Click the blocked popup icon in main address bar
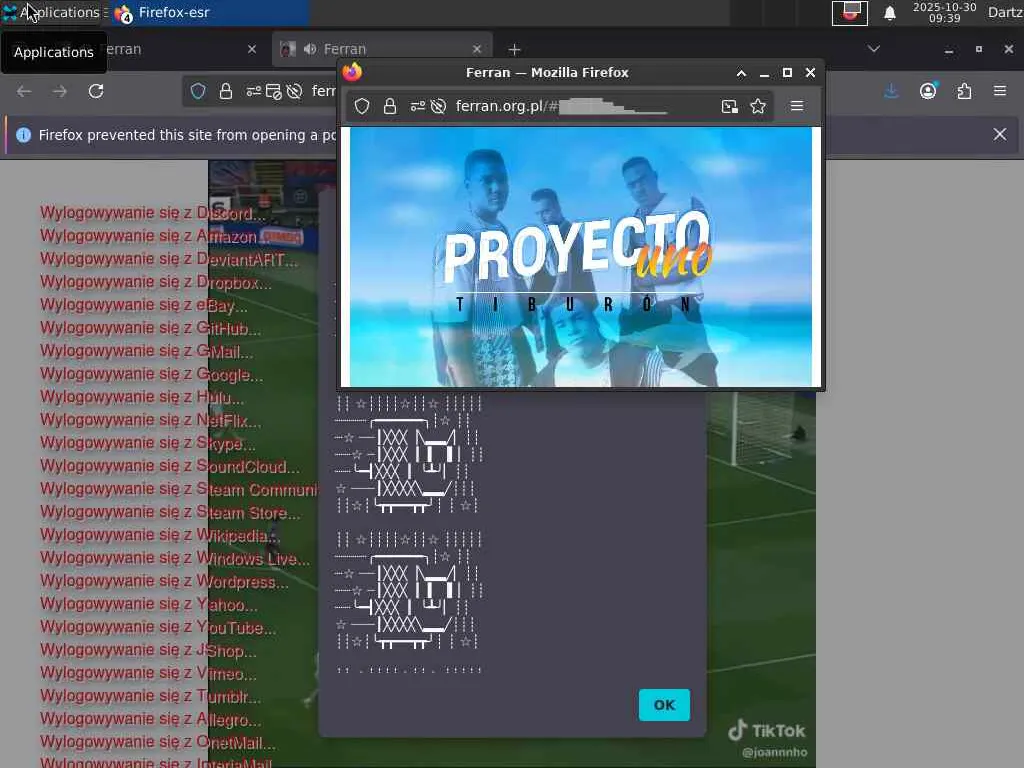 tap(274, 91)
